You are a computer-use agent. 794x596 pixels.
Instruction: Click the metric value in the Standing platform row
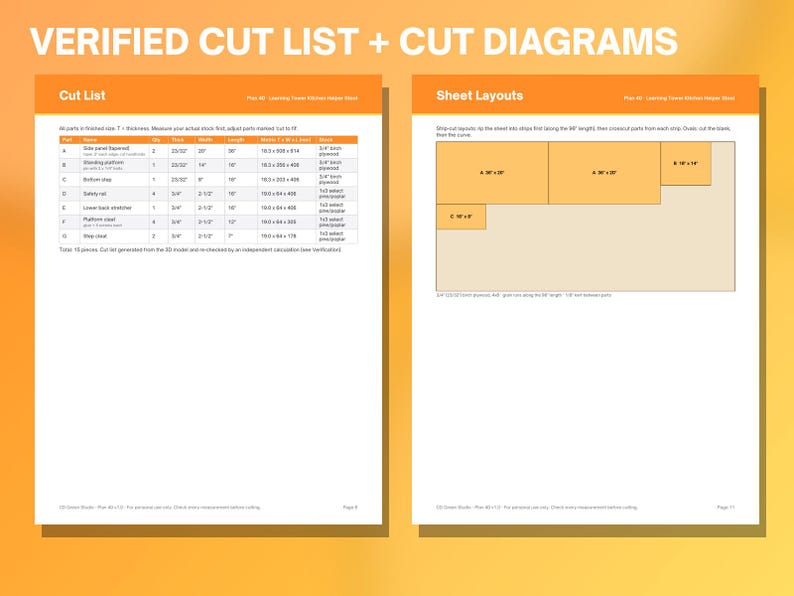pyautogui.click(x=280, y=165)
